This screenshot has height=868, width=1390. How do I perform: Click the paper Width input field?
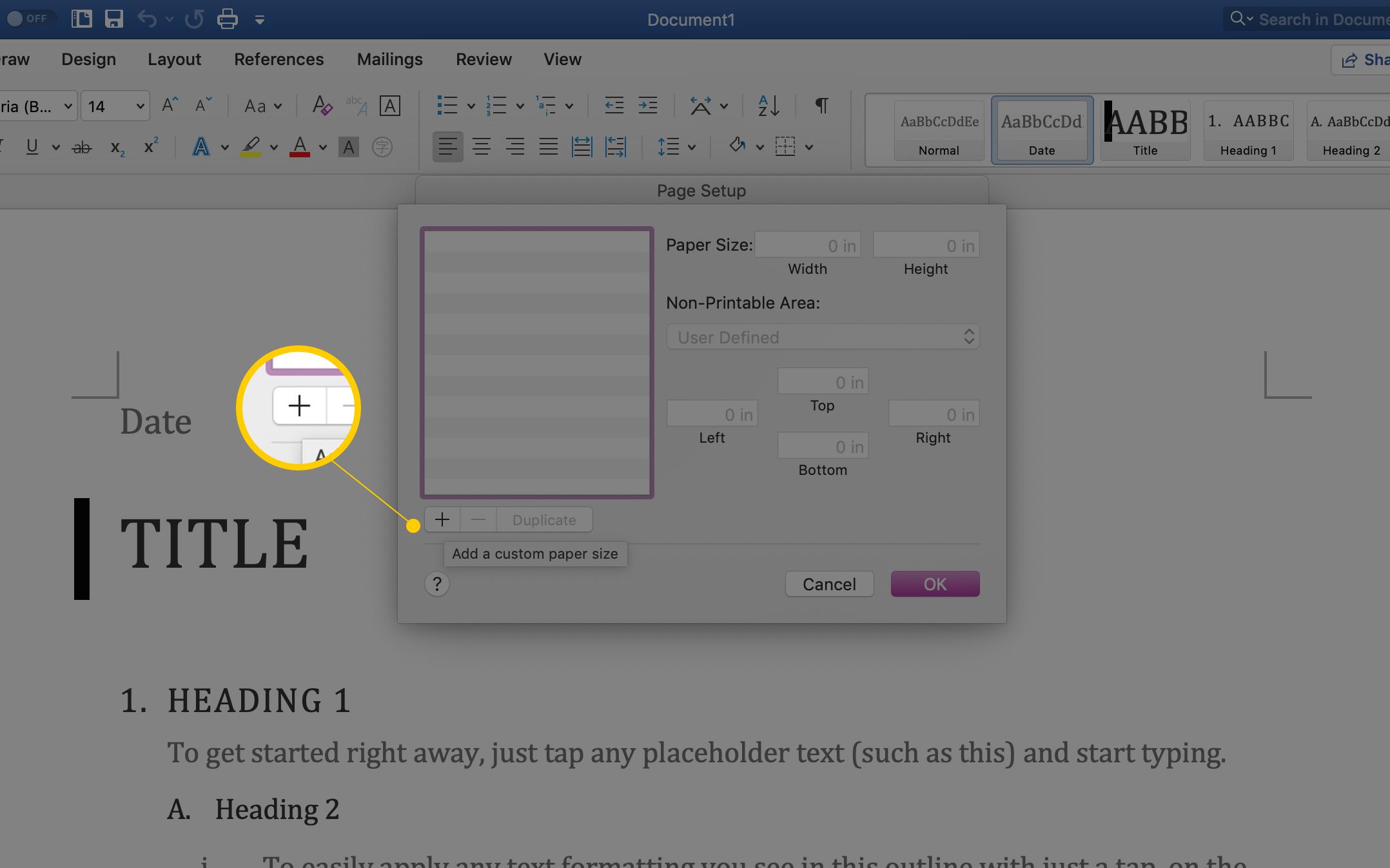pyautogui.click(x=808, y=245)
